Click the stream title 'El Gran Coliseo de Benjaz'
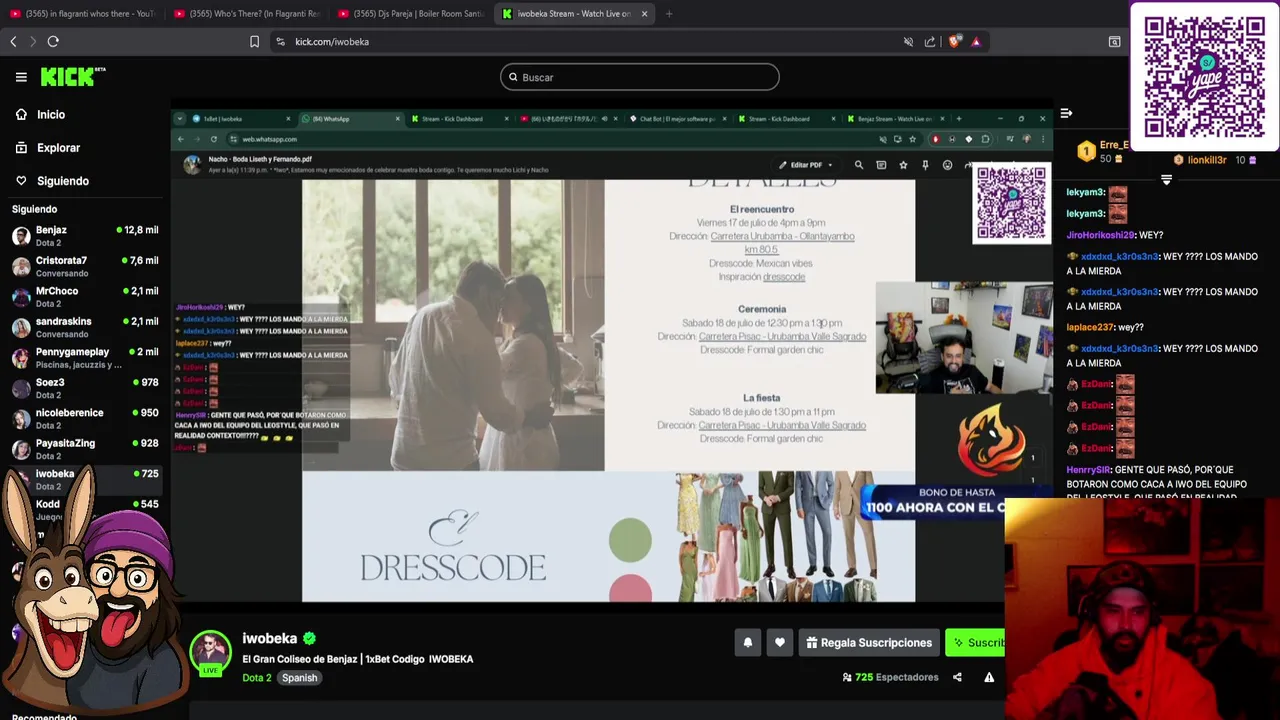Image resolution: width=1280 pixels, height=720 pixels. point(357,659)
